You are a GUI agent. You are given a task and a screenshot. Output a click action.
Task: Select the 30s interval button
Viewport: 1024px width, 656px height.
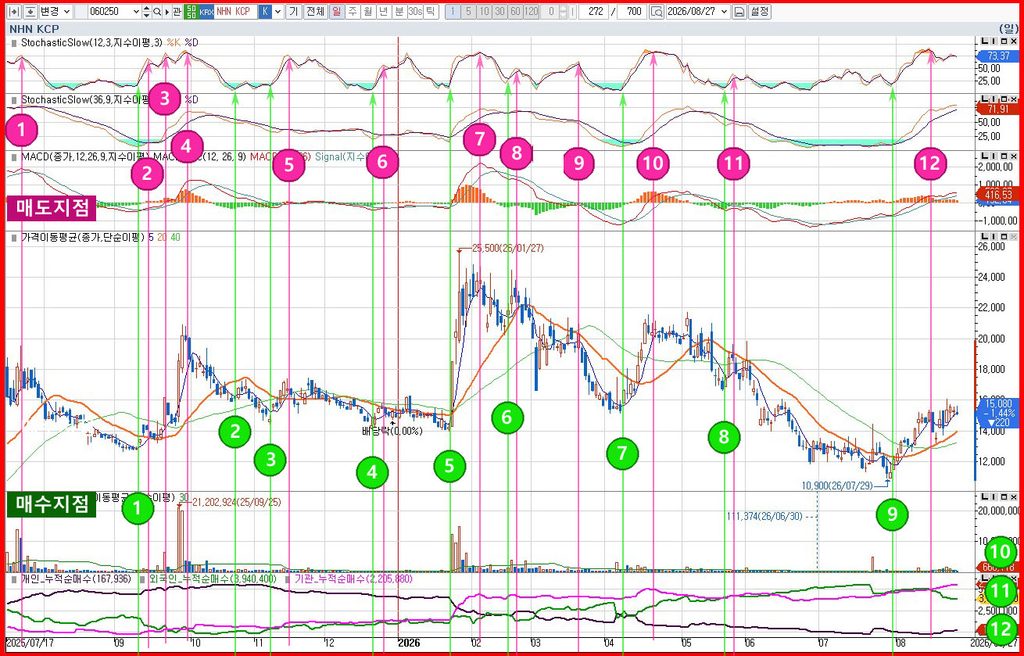click(x=415, y=12)
